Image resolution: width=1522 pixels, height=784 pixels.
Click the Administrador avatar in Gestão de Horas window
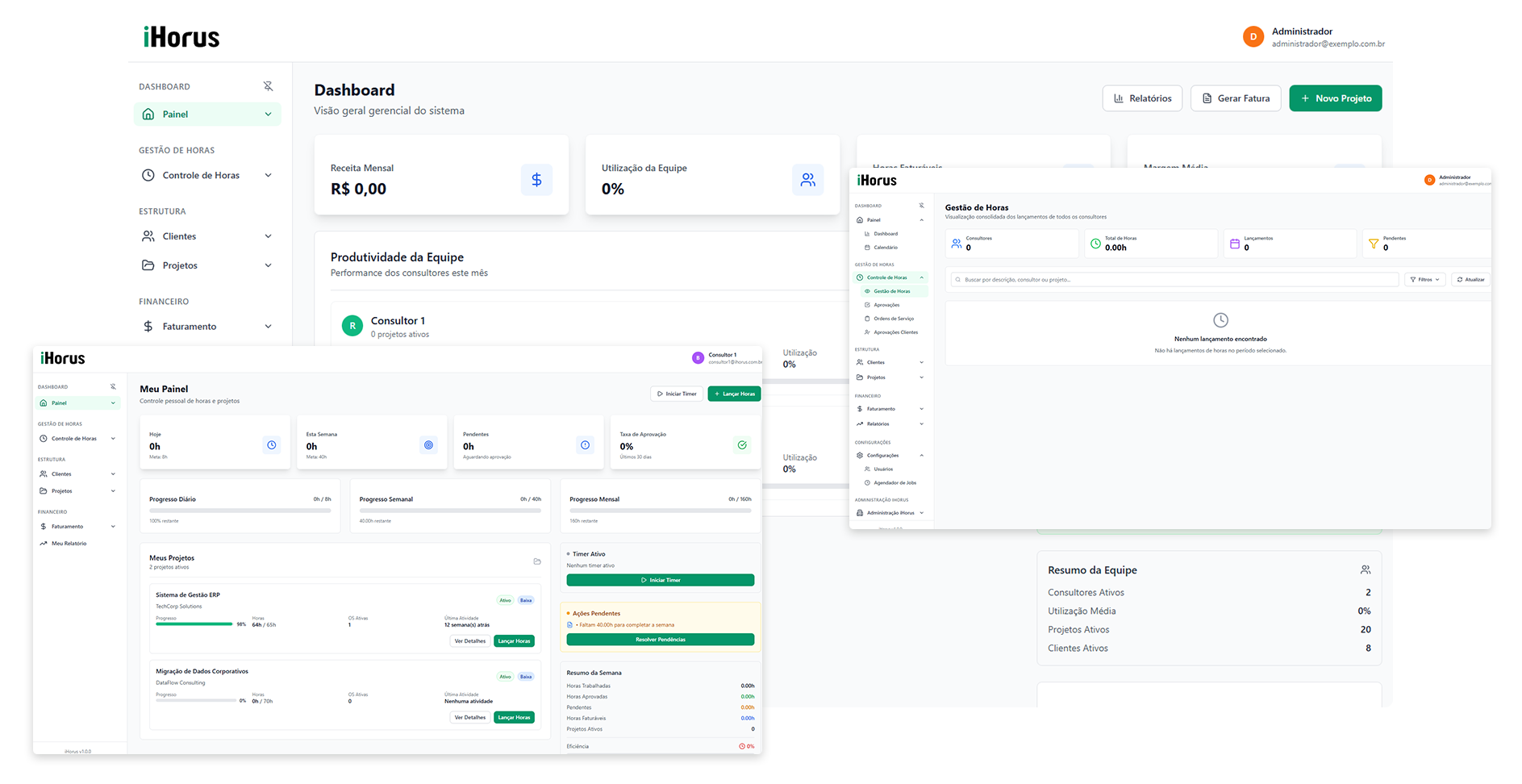(x=1429, y=180)
